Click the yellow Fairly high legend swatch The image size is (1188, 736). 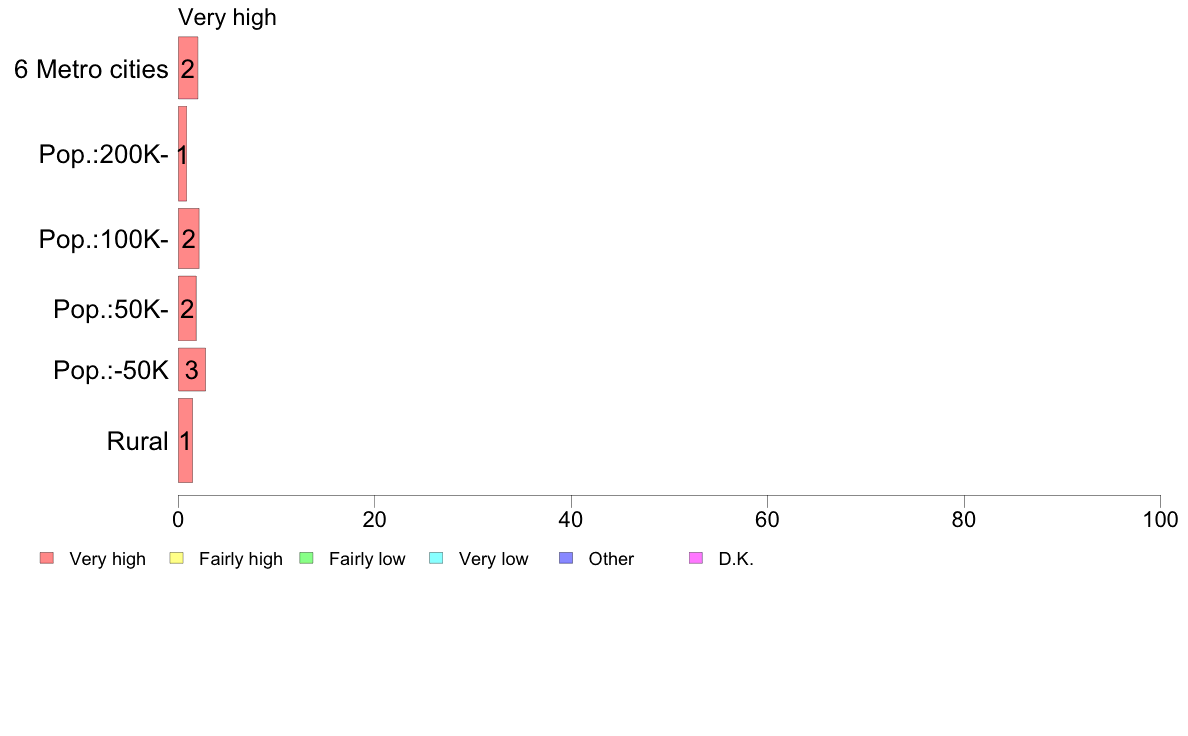tap(177, 559)
